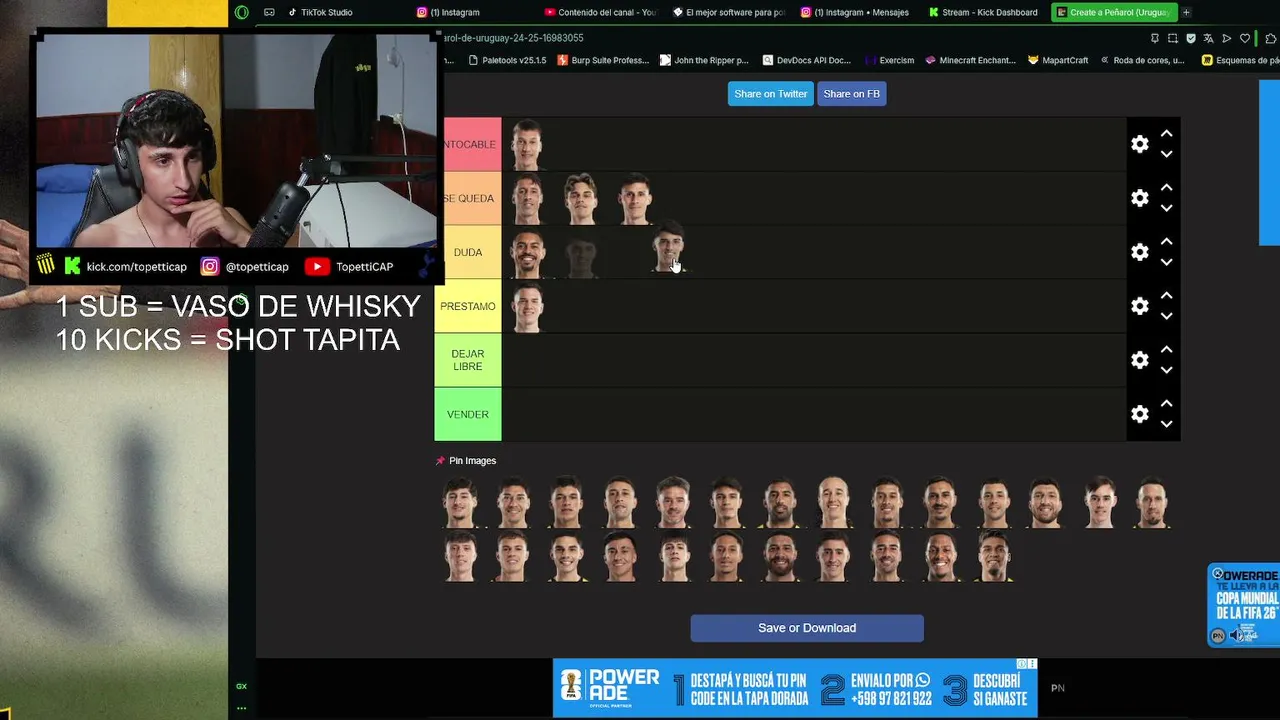Open Roda de cores bookmark
This screenshot has height=720, width=1280.
[1142, 60]
